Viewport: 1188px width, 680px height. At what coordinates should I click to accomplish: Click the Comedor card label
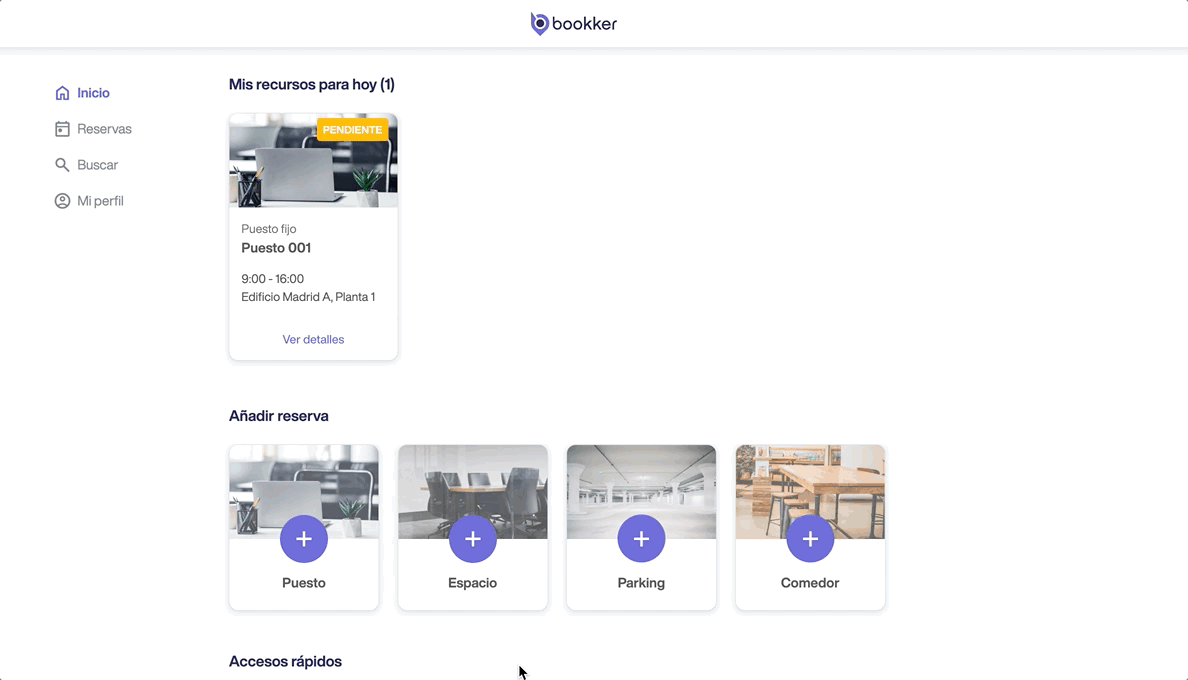(x=810, y=583)
